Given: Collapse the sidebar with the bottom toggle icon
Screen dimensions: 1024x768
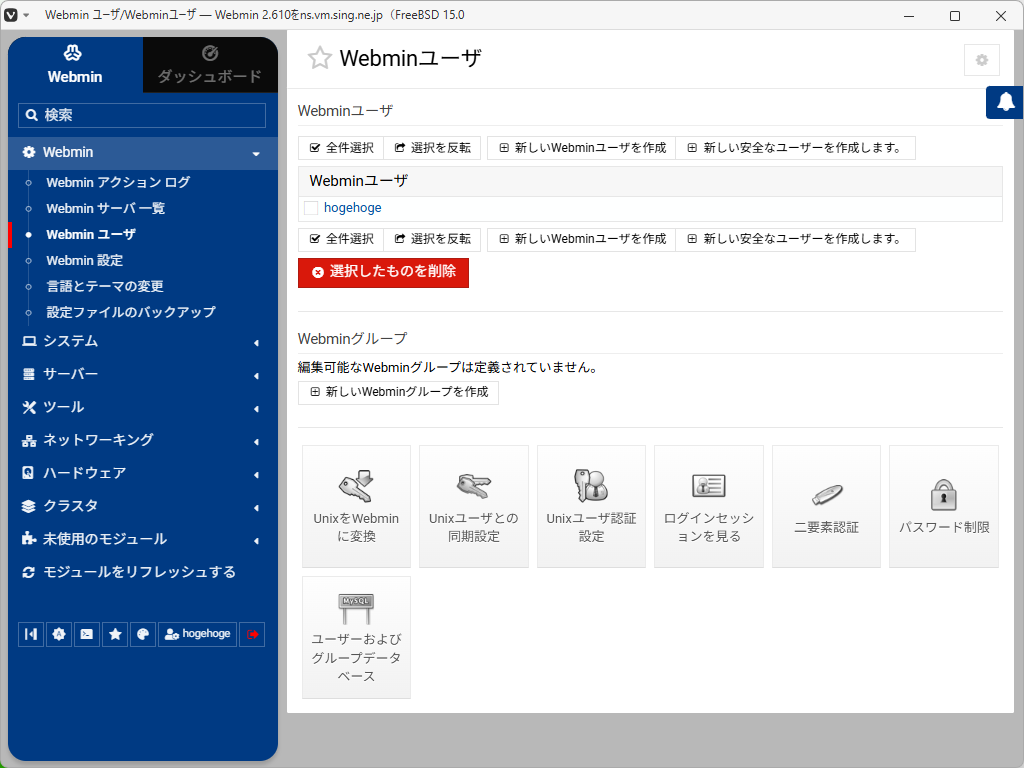Looking at the screenshot, I should 31,634.
